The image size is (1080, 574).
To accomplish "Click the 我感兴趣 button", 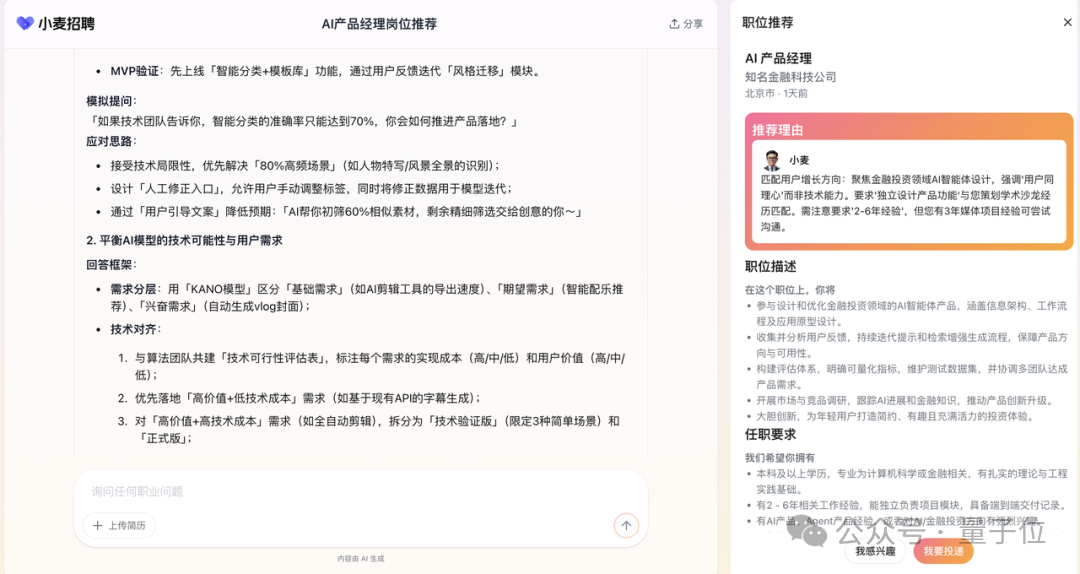I will click(x=875, y=551).
